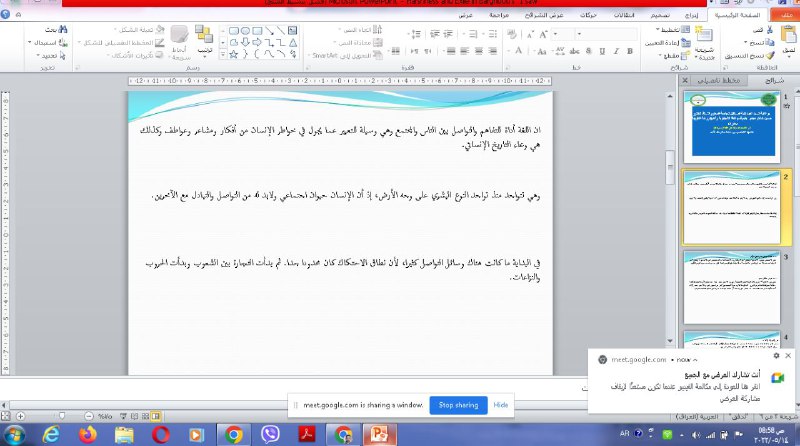
Task: Click the Increase List Level icon
Action: pyautogui.click(x=435, y=34)
